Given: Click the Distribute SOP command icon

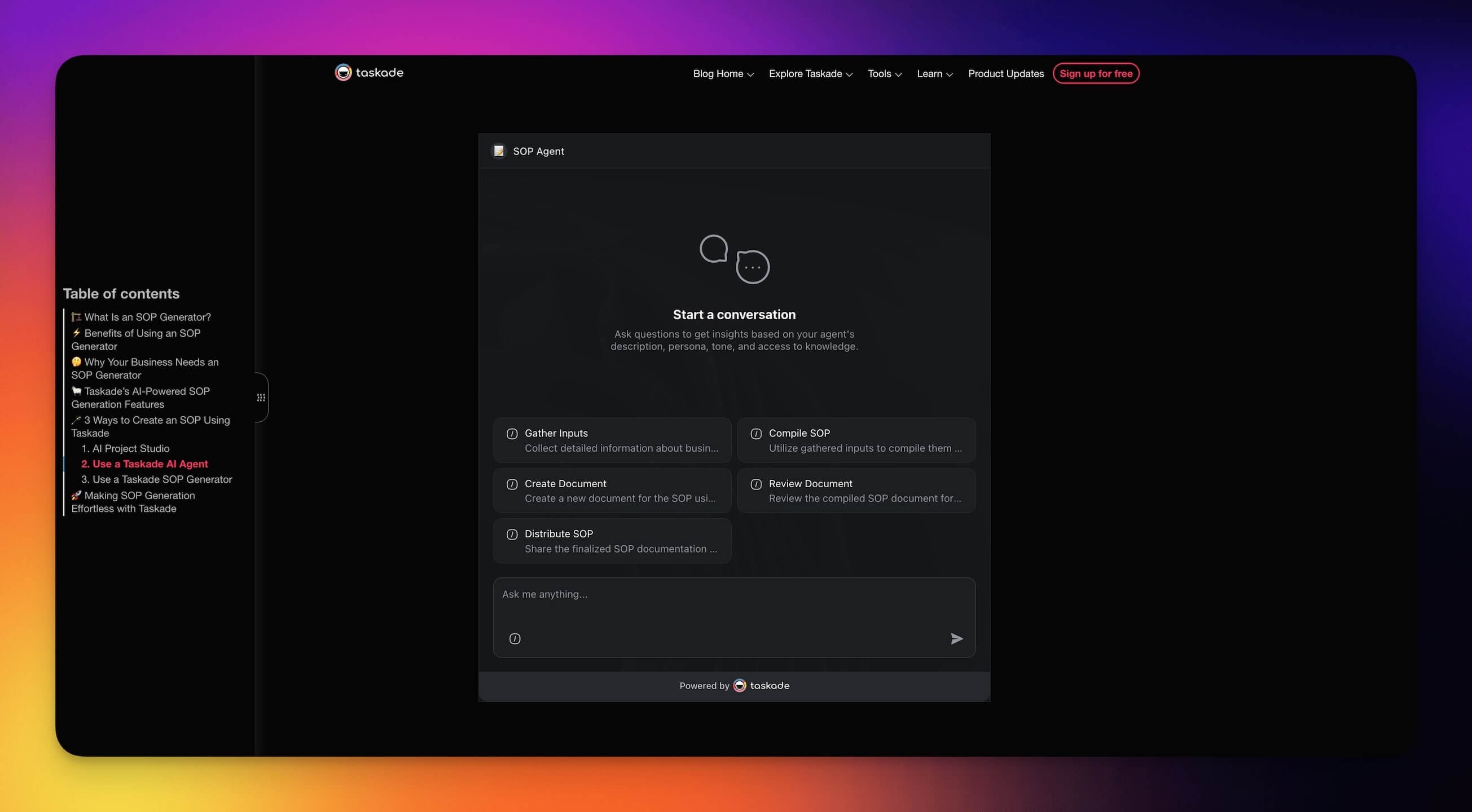Looking at the screenshot, I should (512, 535).
